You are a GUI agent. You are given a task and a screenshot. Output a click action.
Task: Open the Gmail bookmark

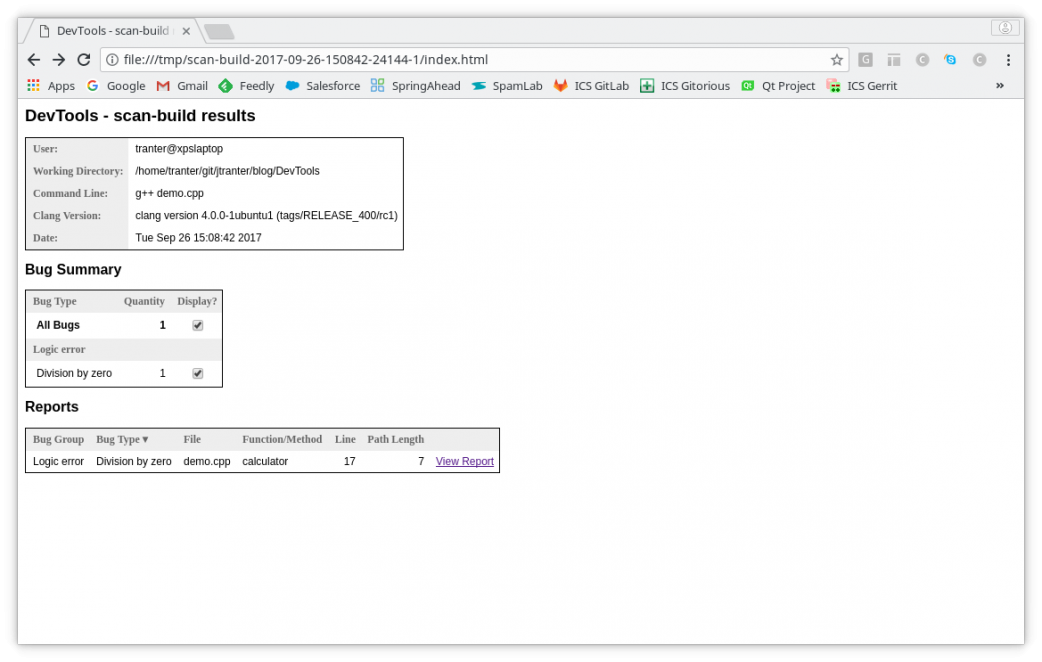coord(182,86)
